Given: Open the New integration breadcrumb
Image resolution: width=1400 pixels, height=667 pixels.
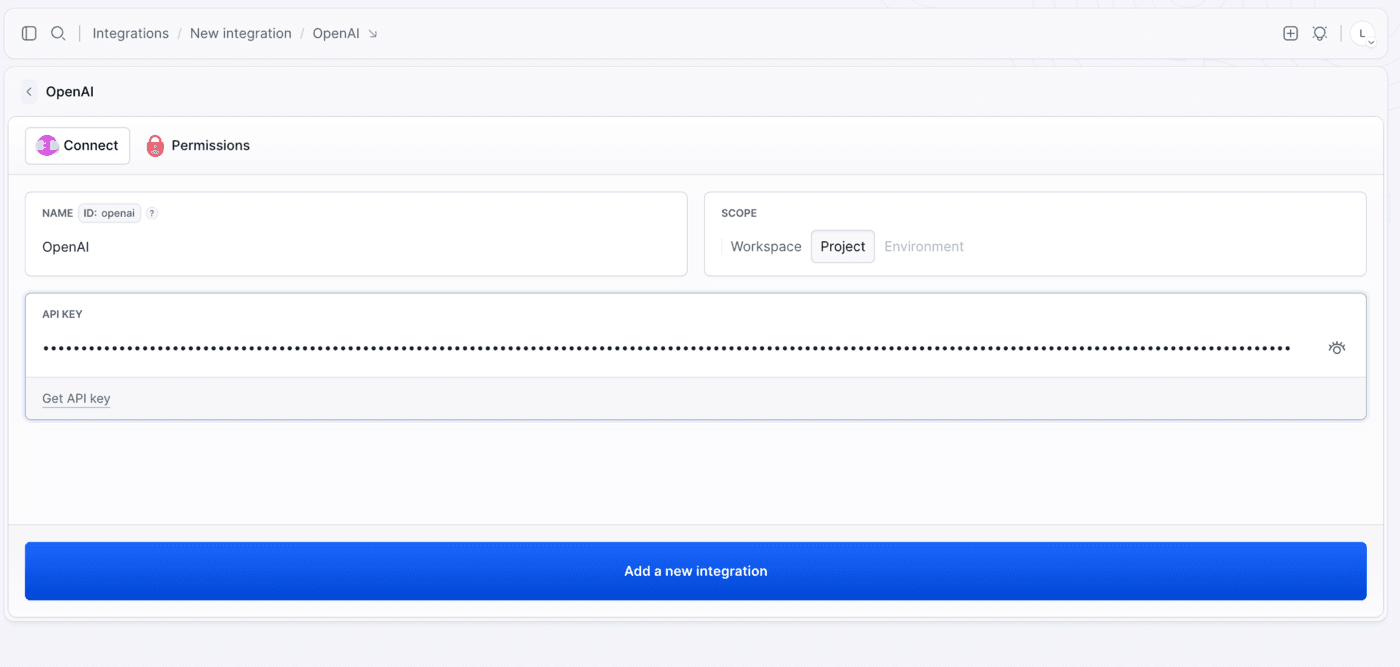Looking at the screenshot, I should [241, 33].
